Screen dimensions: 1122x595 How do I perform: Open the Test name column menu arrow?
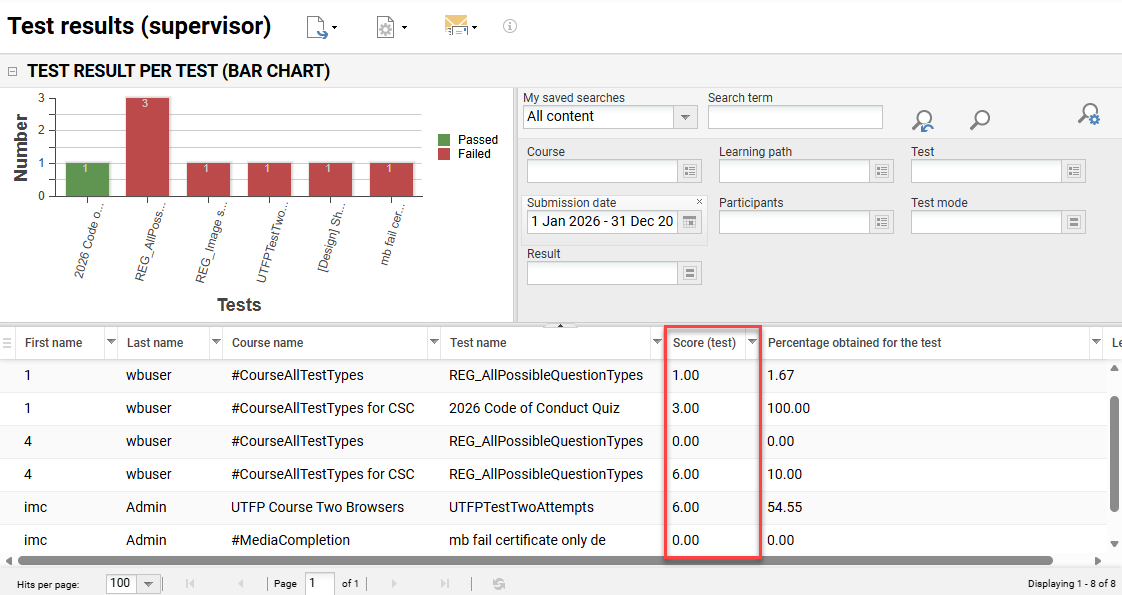657,343
